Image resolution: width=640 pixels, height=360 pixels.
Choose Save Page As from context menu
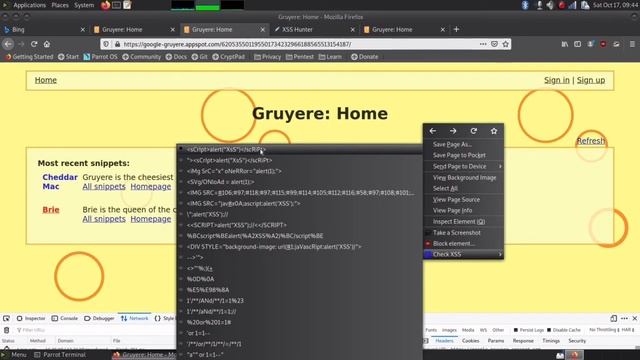463,144
